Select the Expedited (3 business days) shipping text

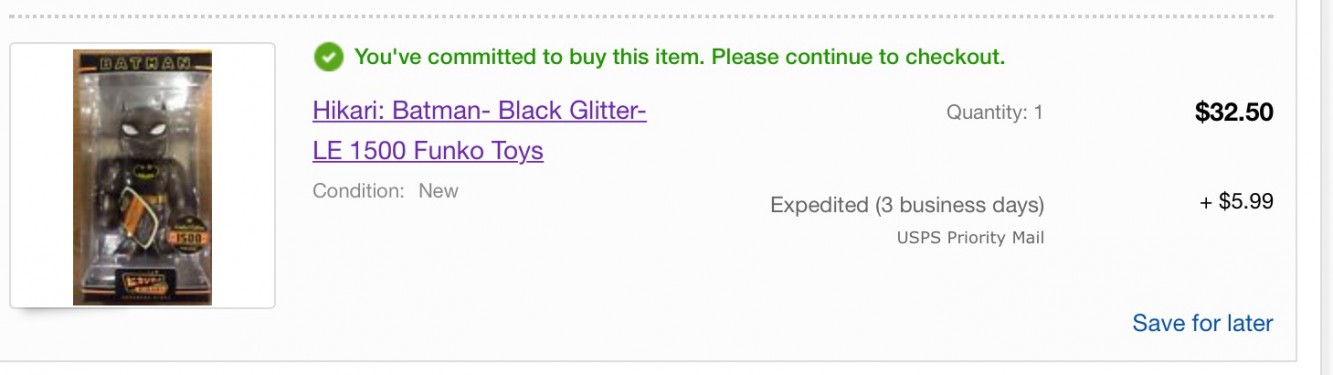pyautogui.click(x=907, y=205)
